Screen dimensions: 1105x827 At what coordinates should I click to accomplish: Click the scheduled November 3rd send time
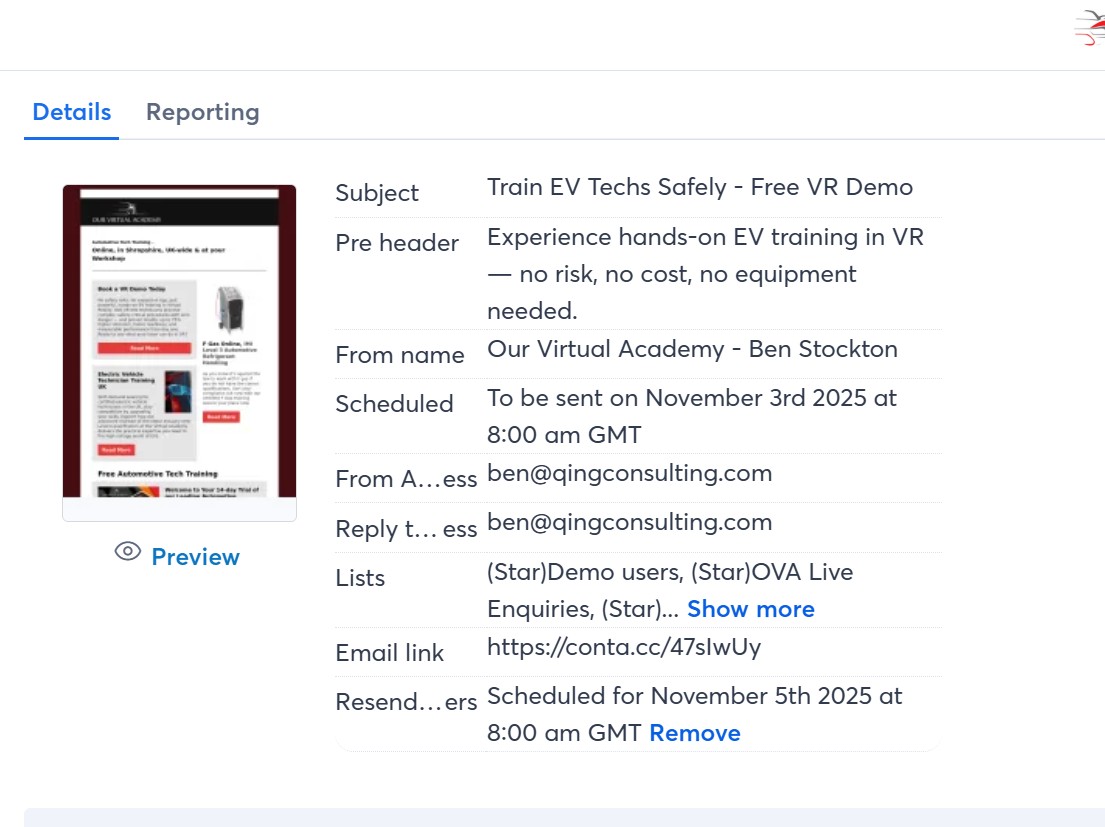click(x=691, y=416)
